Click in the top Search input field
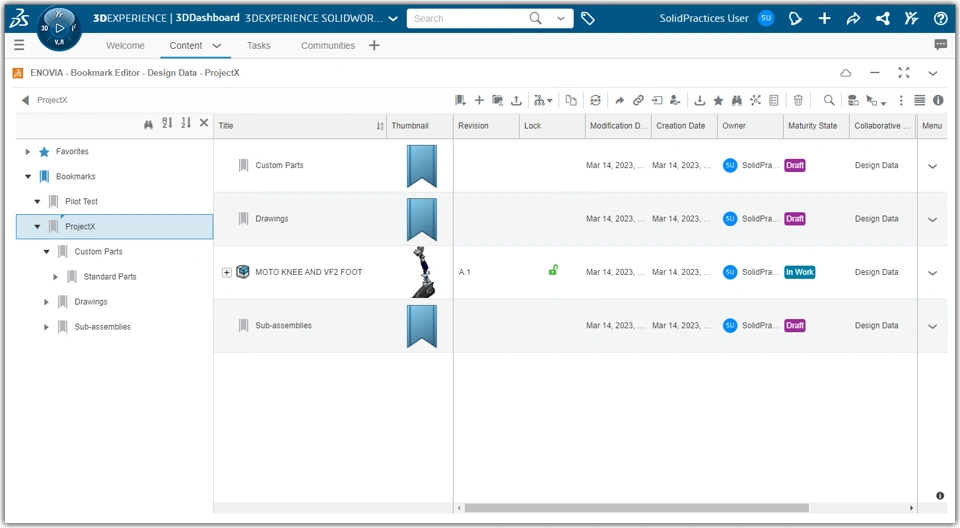This screenshot has width=960, height=528. [x=468, y=18]
